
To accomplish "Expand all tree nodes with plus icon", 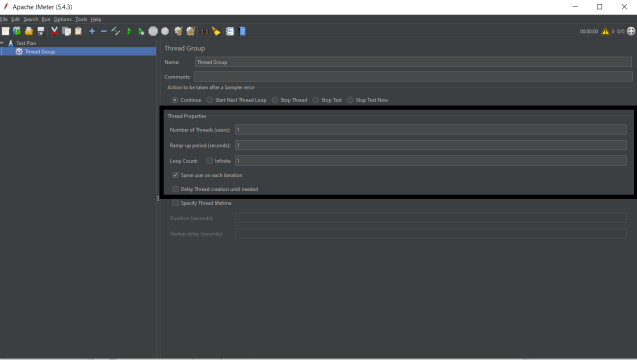I will [92, 31].
